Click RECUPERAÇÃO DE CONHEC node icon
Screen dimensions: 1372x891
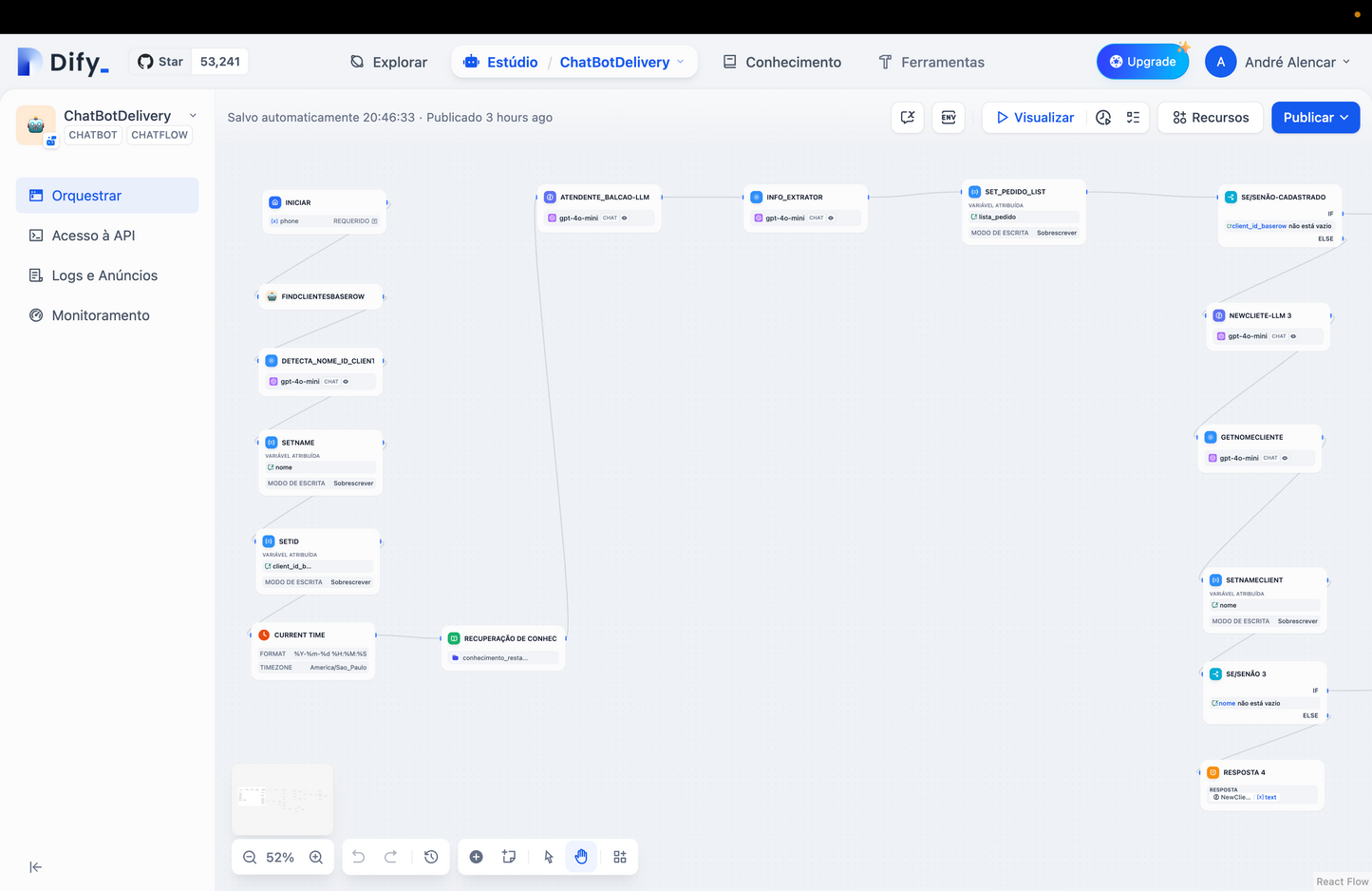click(x=454, y=638)
